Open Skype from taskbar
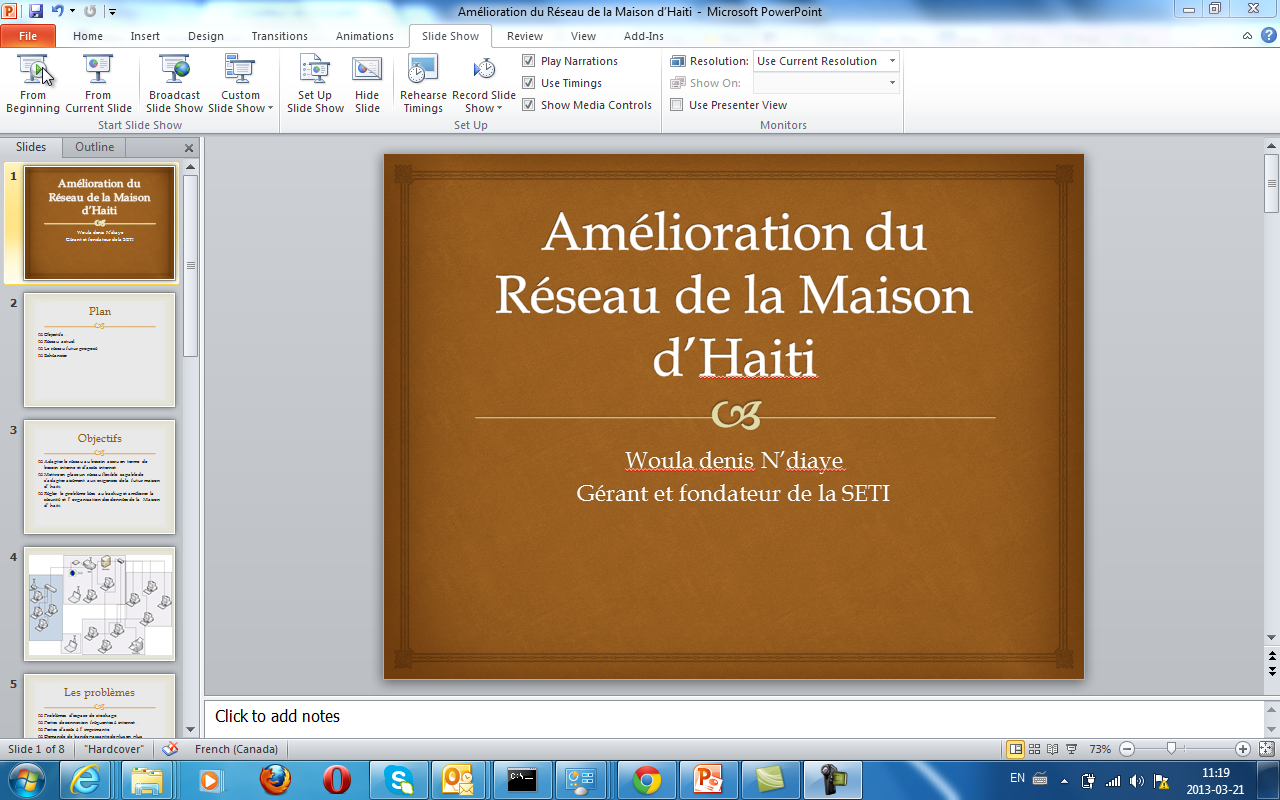 point(399,780)
